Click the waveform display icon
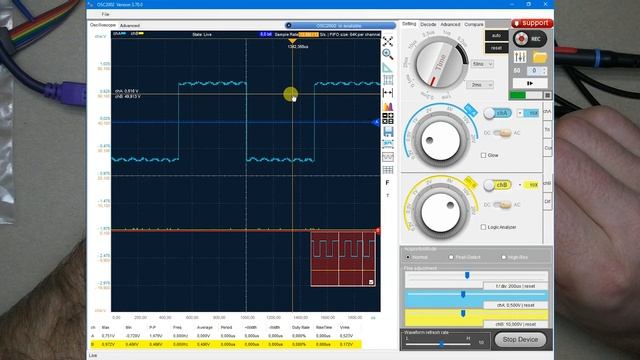Screen dimensions: 640x360 pyautogui.click(x=388, y=157)
